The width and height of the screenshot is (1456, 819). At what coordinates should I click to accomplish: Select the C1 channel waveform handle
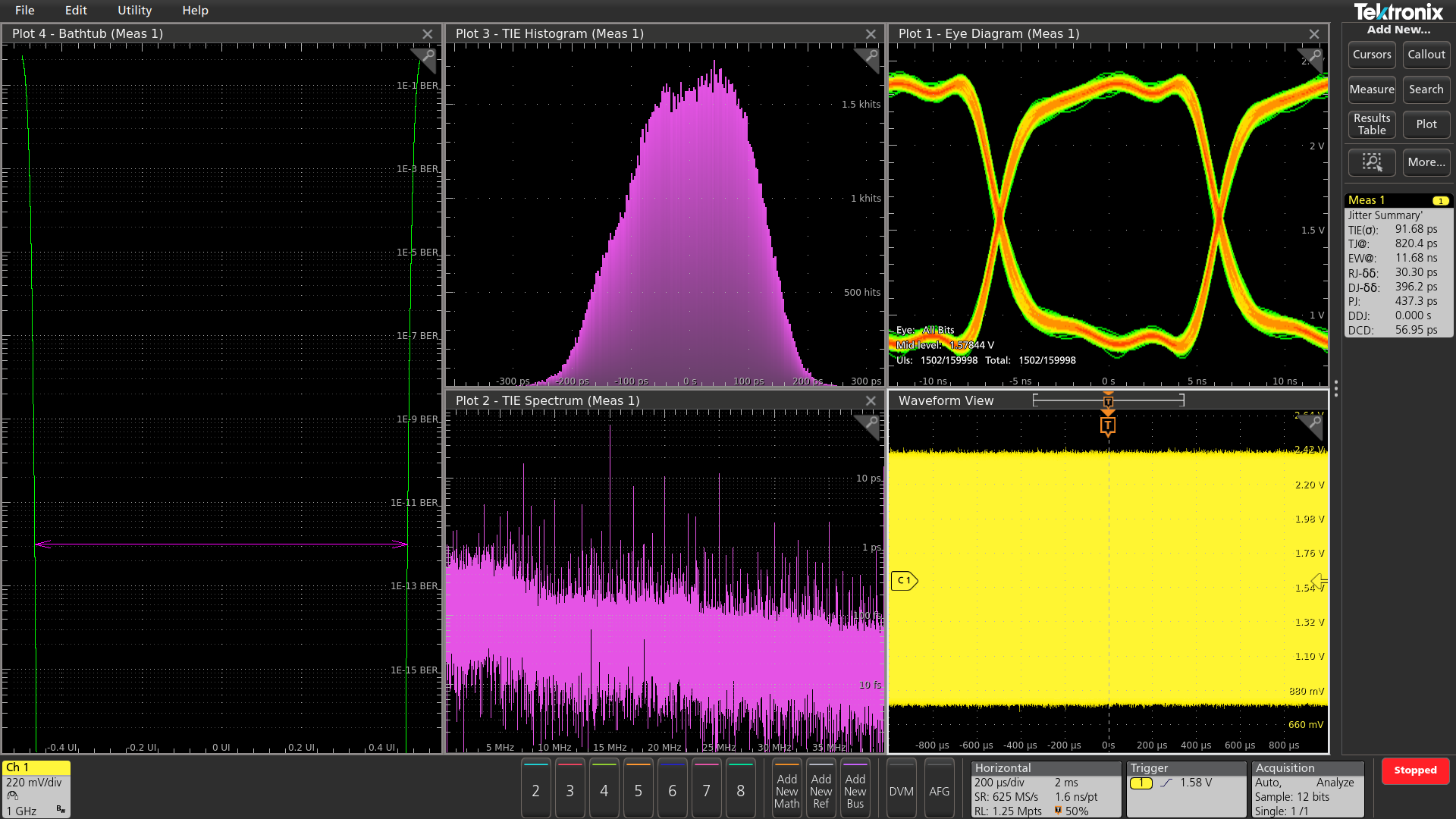(904, 581)
